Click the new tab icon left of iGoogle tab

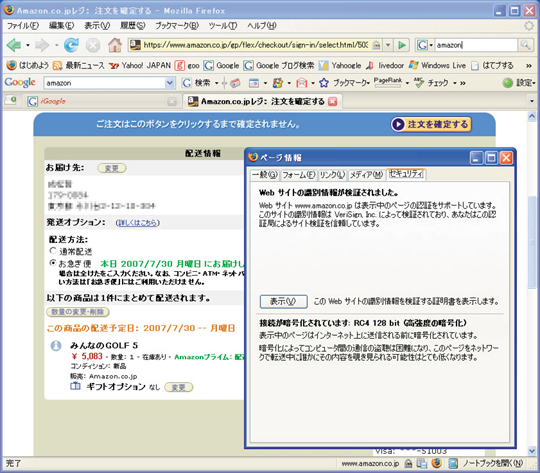click(x=11, y=101)
